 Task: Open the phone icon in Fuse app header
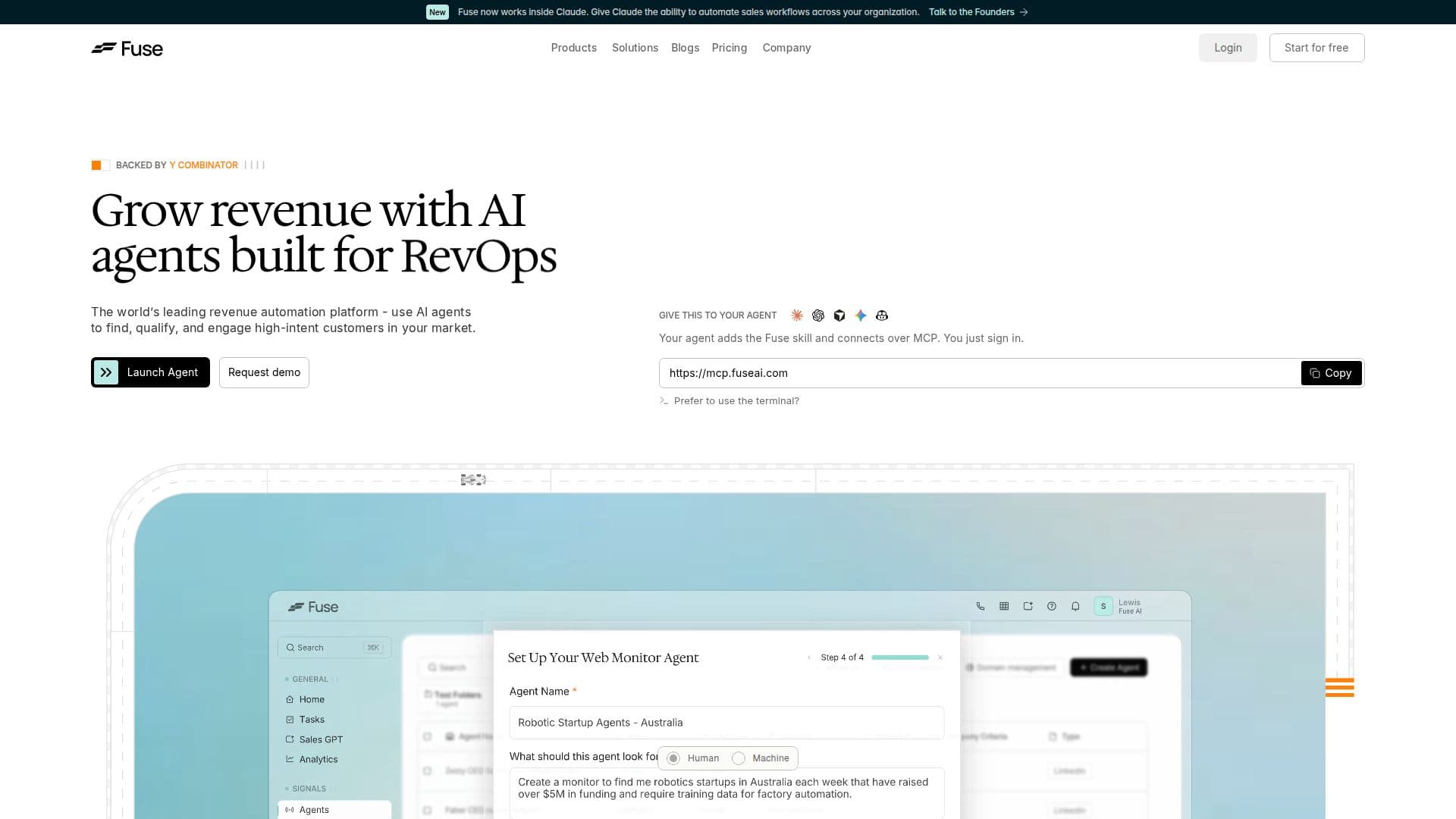(x=981, y=607)
